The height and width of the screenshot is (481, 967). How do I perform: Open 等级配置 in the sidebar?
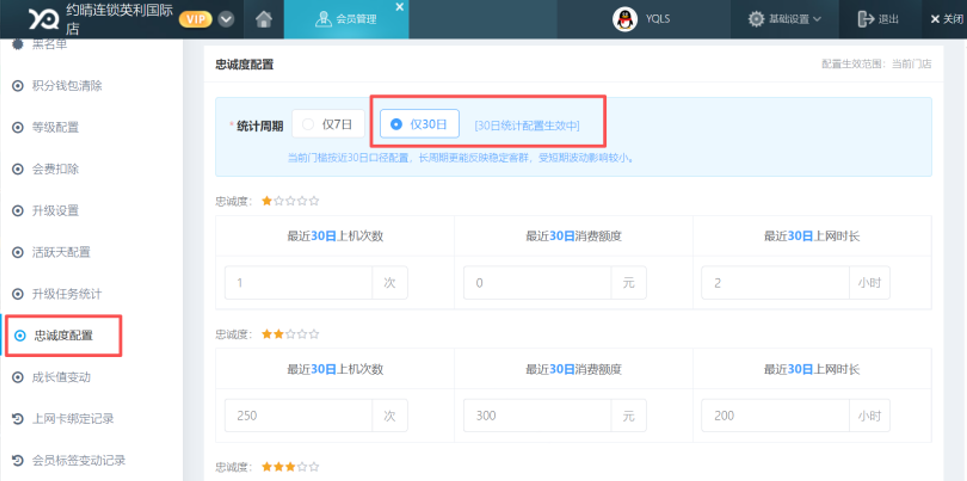pyautogui.click(x=56, y=128)
